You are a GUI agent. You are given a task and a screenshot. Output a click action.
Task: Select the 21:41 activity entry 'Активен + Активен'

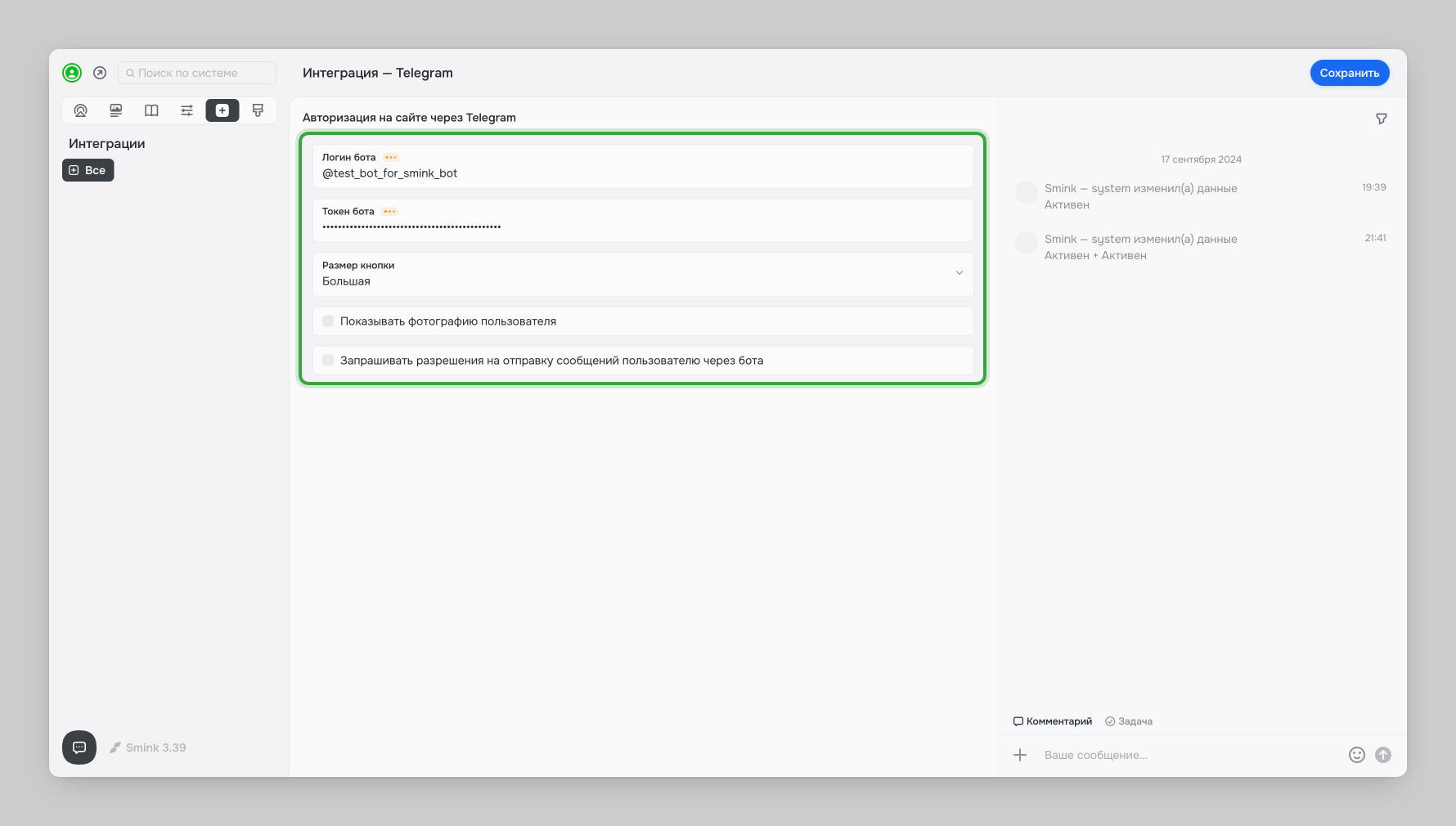pos(1201,247)
